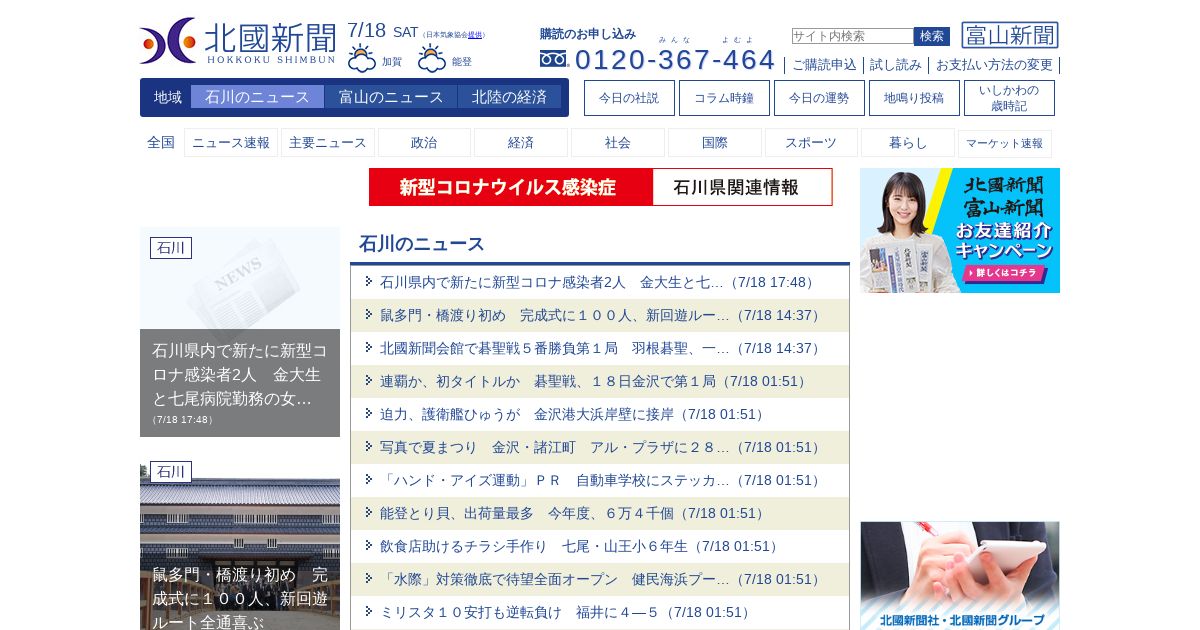Open 新型コロナウイルス感染症 石川県関連情報 banner
Screen dimensions: 1200x630
click(x=600, y=187)
